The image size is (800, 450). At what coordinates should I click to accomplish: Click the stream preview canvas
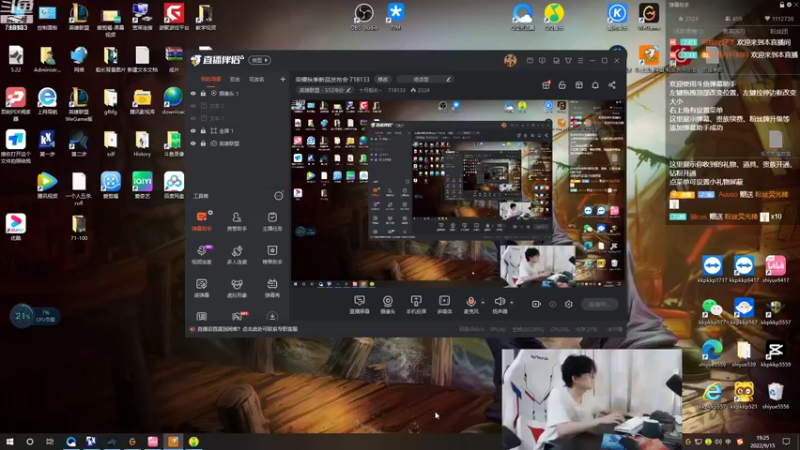pos(458,193)
